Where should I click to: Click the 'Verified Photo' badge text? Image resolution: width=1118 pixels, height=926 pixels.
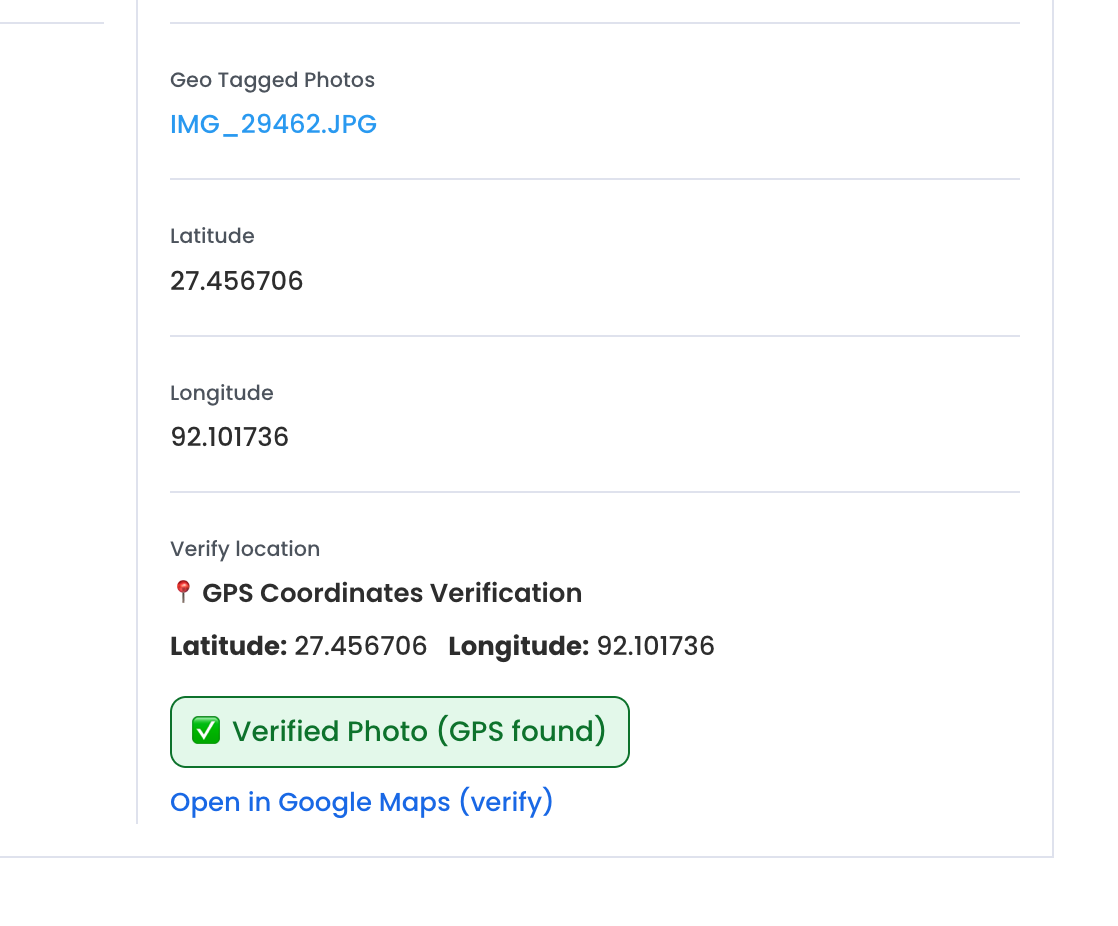coord(330,732)
